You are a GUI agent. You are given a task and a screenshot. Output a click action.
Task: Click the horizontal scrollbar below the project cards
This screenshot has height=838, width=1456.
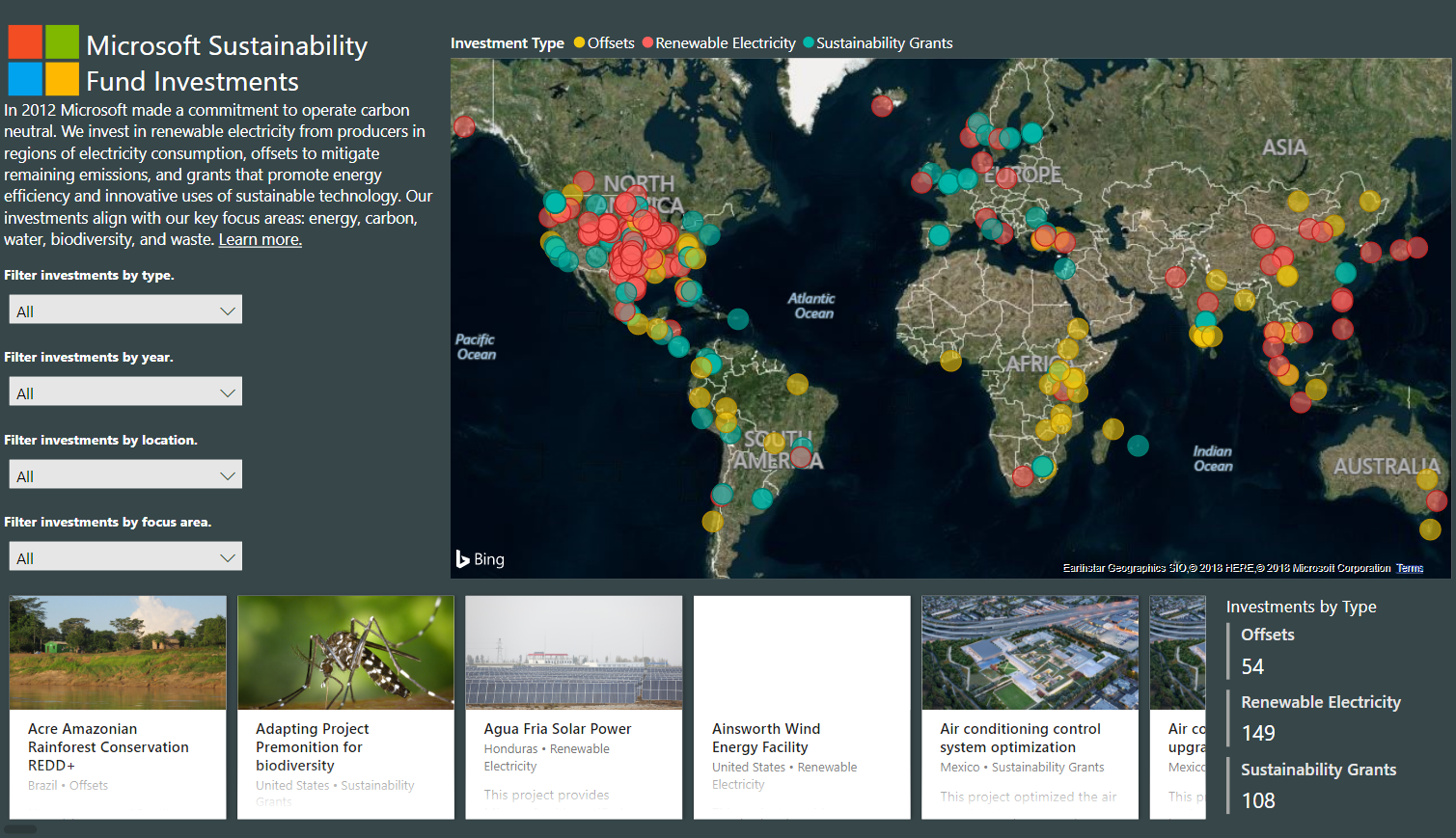21,829
